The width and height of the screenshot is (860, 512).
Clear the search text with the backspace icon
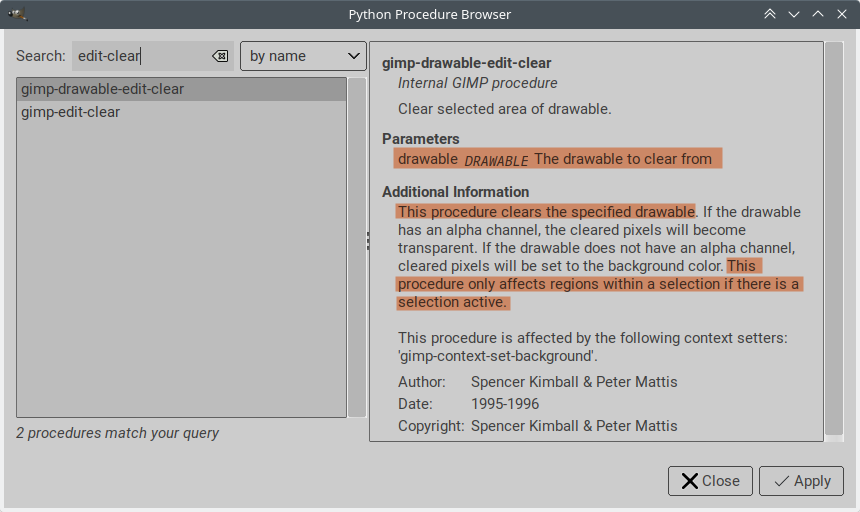coord(220,56)
